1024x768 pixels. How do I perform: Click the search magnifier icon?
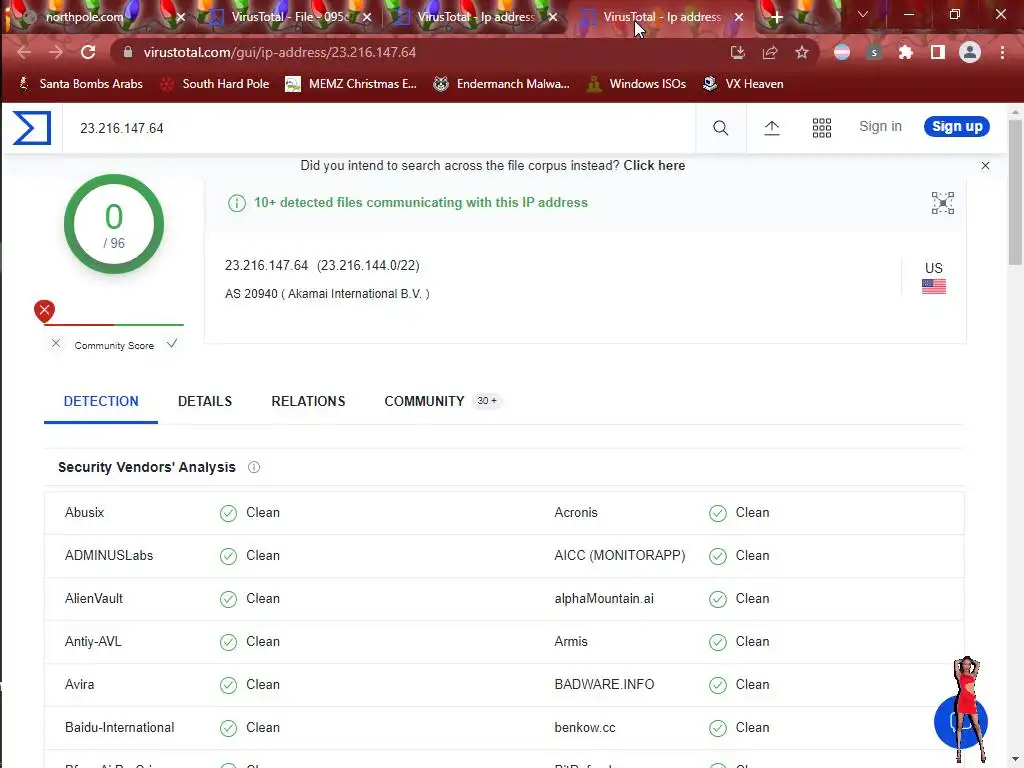[720, 128]
